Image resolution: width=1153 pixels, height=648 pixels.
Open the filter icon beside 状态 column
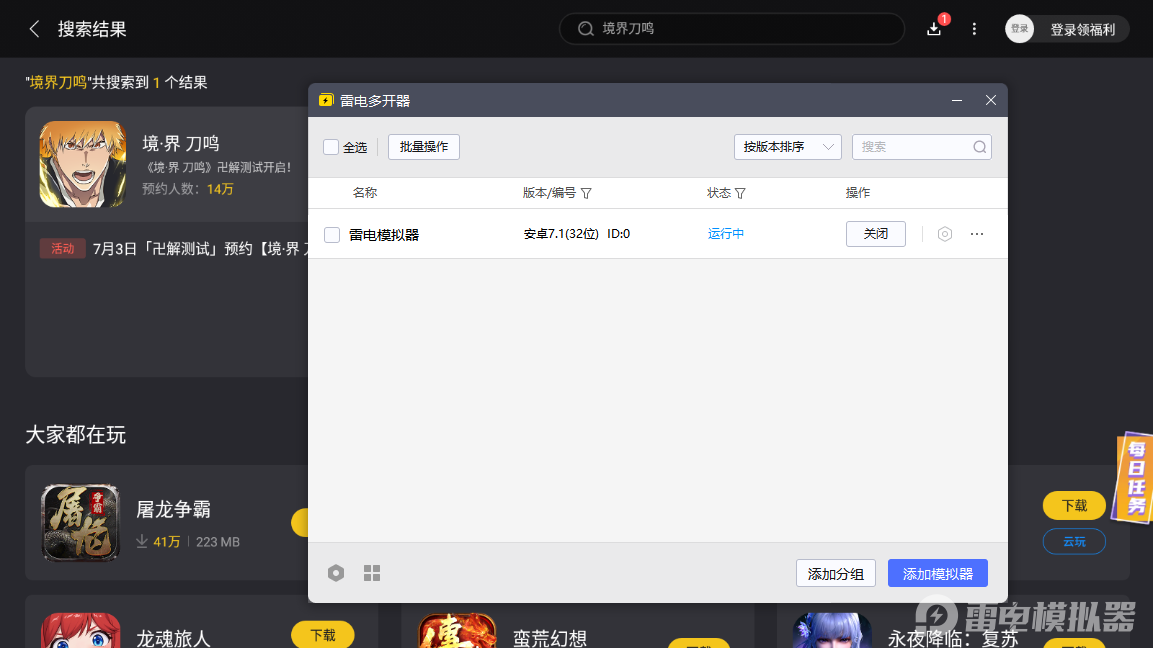point(740,193)
